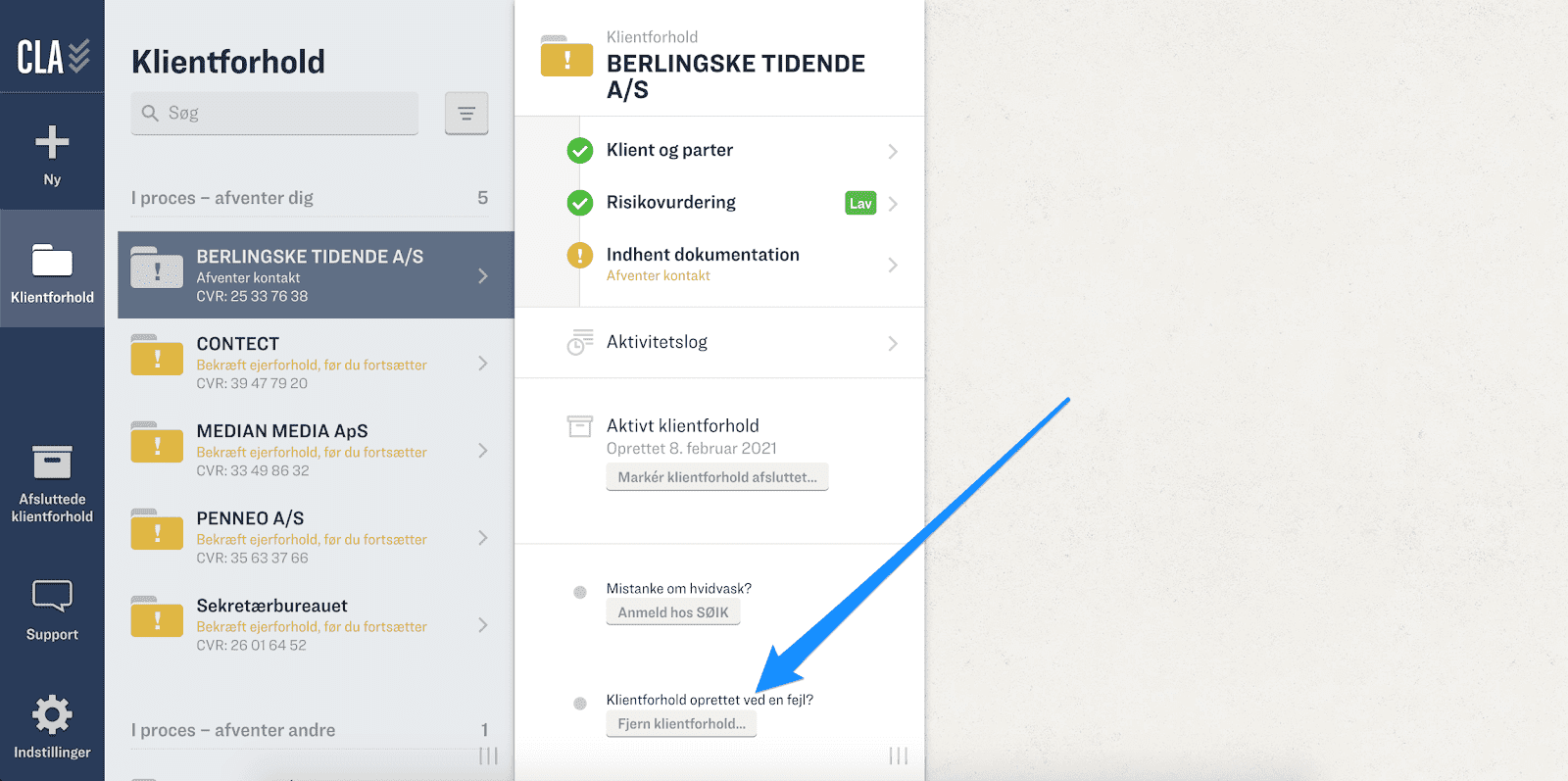Select MEDIAN MEDIA ApS client name
Image resolution: width=1568 pixels, height=781 pixels.
[x=282, y=431]
